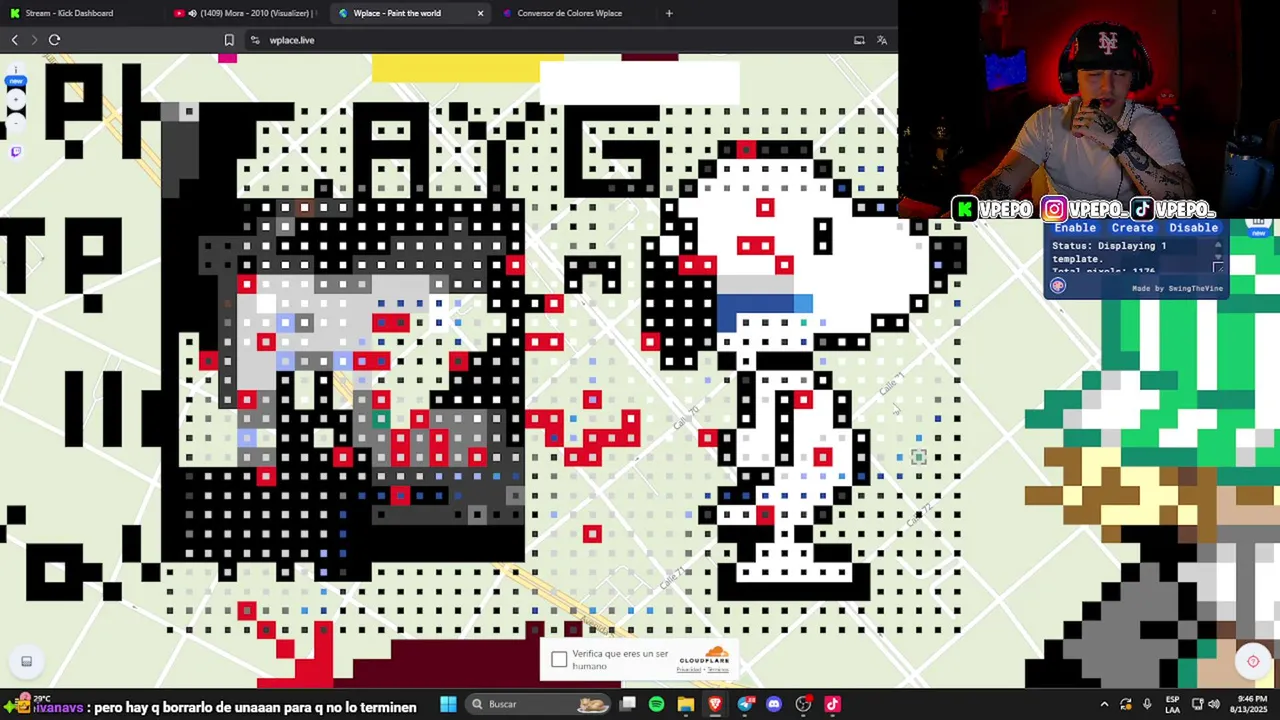Reload the wplace.live page
The height and width of the screenshot is (720, 1280).
(54, 40)
